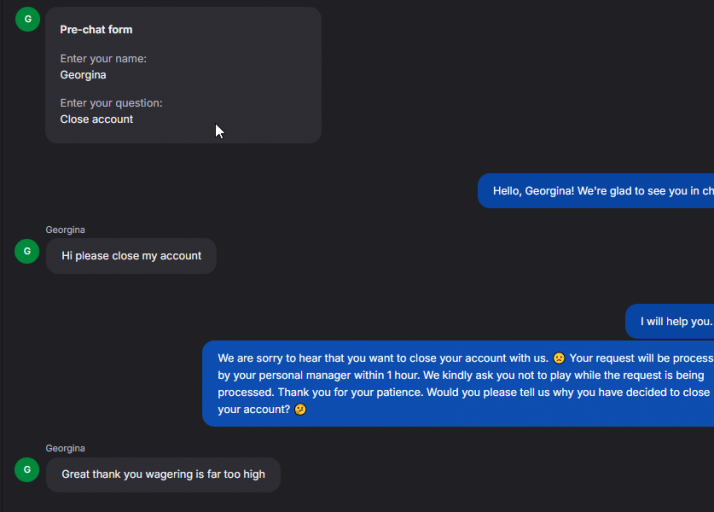714x512 pixels.
Task: Click the "Enter your name:" label
Action: [x=103, y=59]
